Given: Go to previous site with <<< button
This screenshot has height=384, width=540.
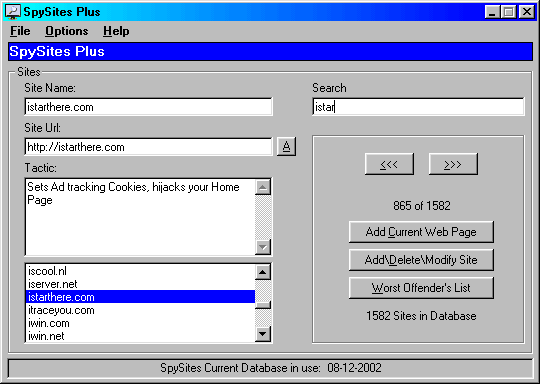Looking at the screenshot, I should pos(389,164).
